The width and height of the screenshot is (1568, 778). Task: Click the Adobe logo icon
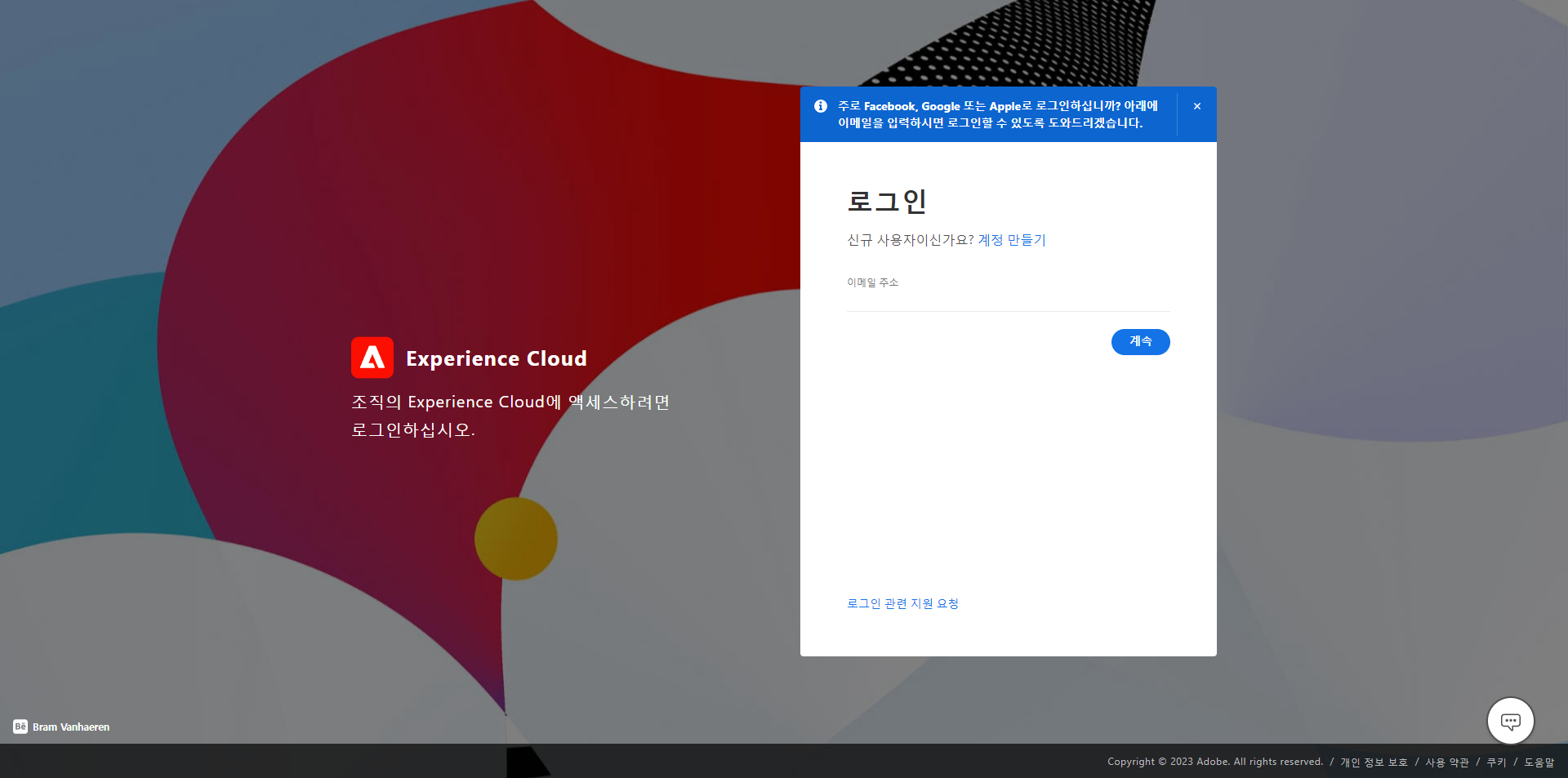pyautogui.click(x=372, y=358)
